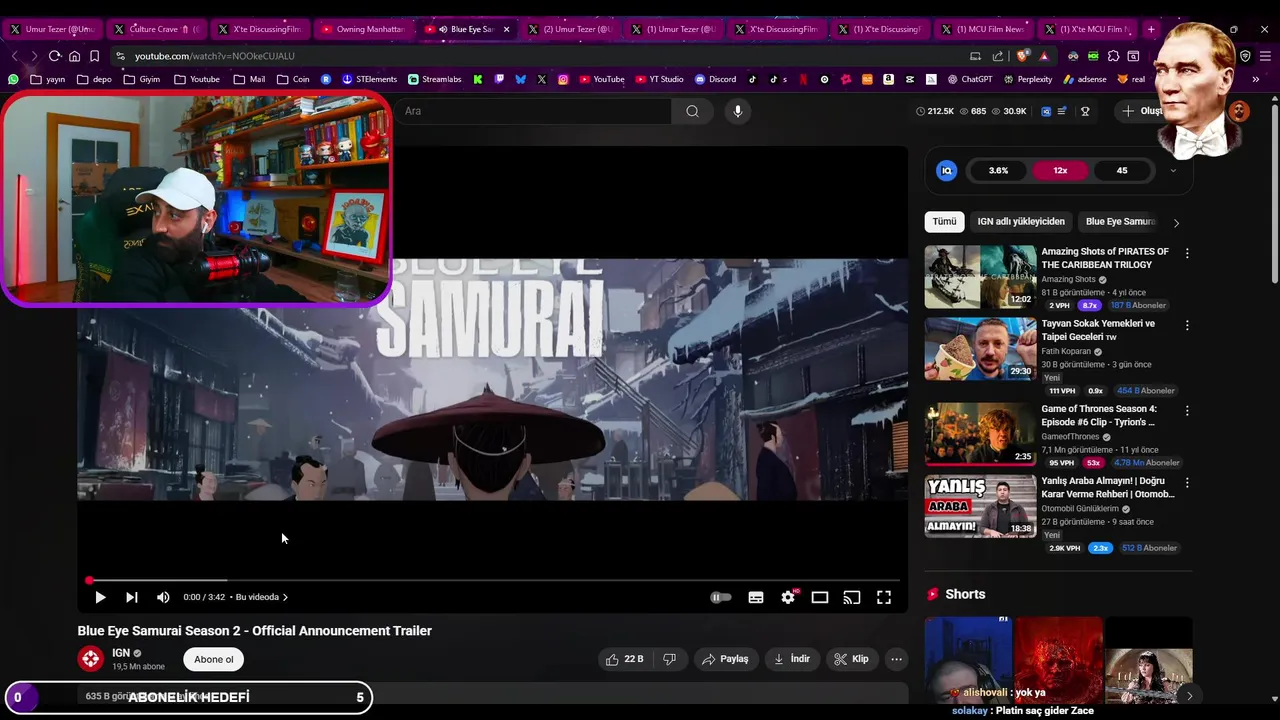Open options menu for Yanlış Araba video
1280x720 pixels.
tap(1187, 483)
